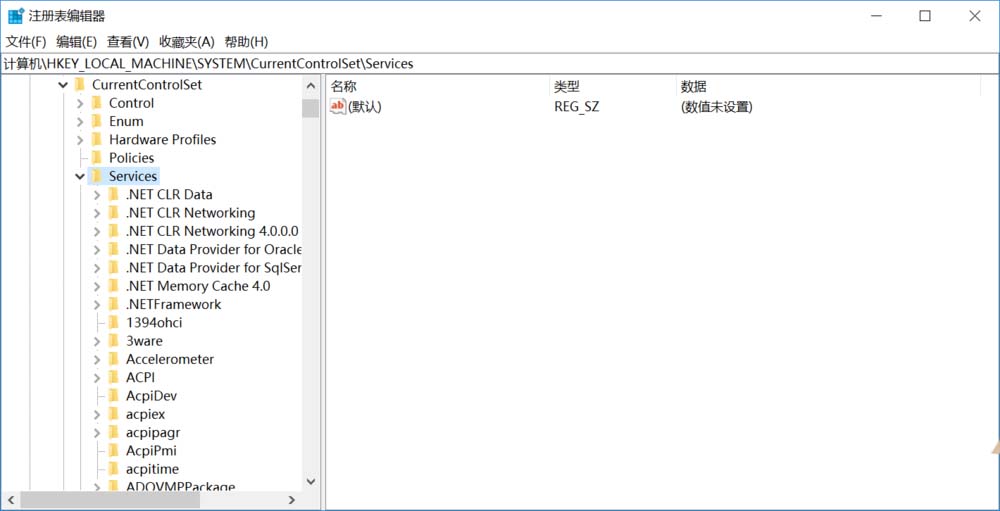The image size is (1000, 511).
Task: Expand the Control key
Action: (80, 103)
